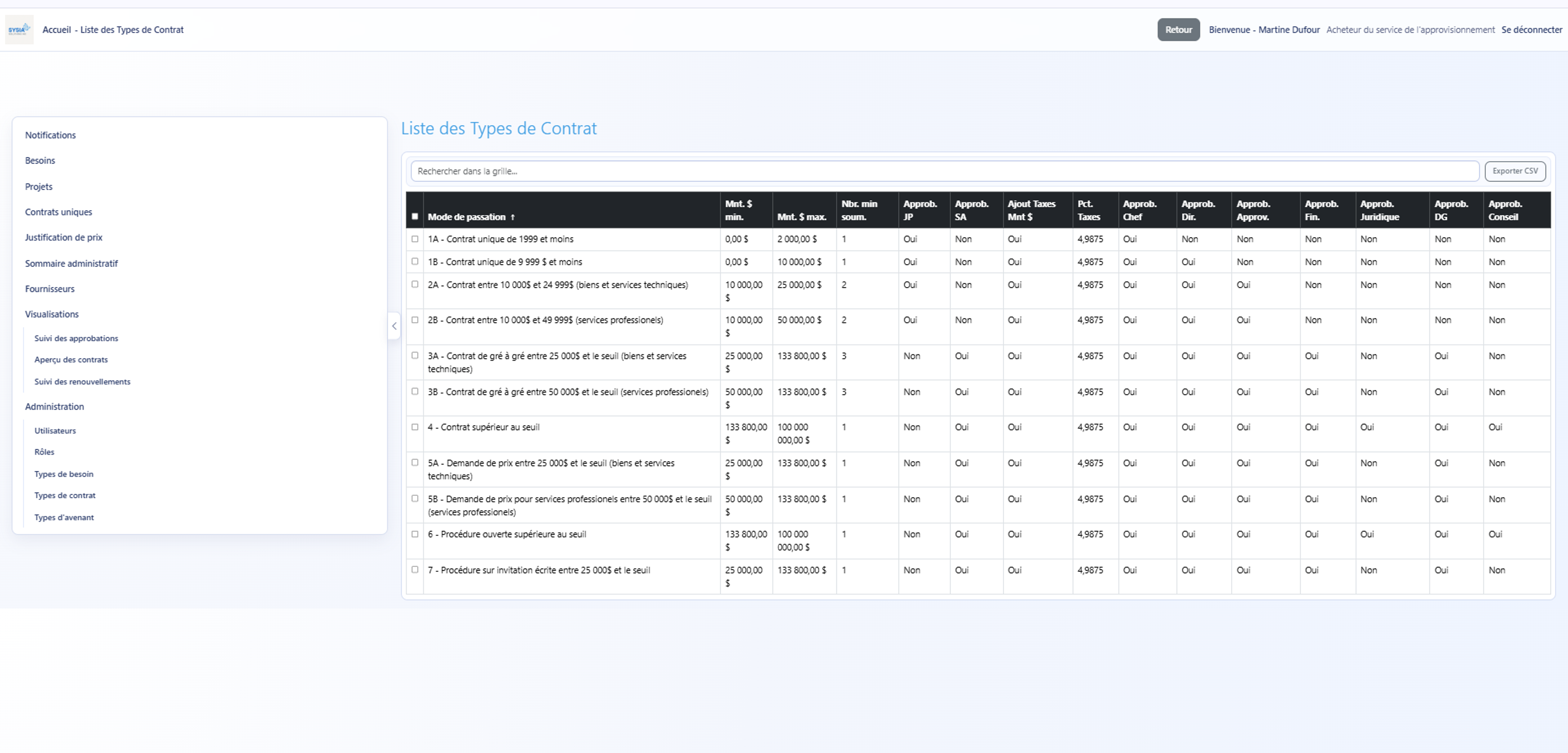Open Suivi des approbations
This screenshot has height=753, width=1568.
(x=76, y=338)
